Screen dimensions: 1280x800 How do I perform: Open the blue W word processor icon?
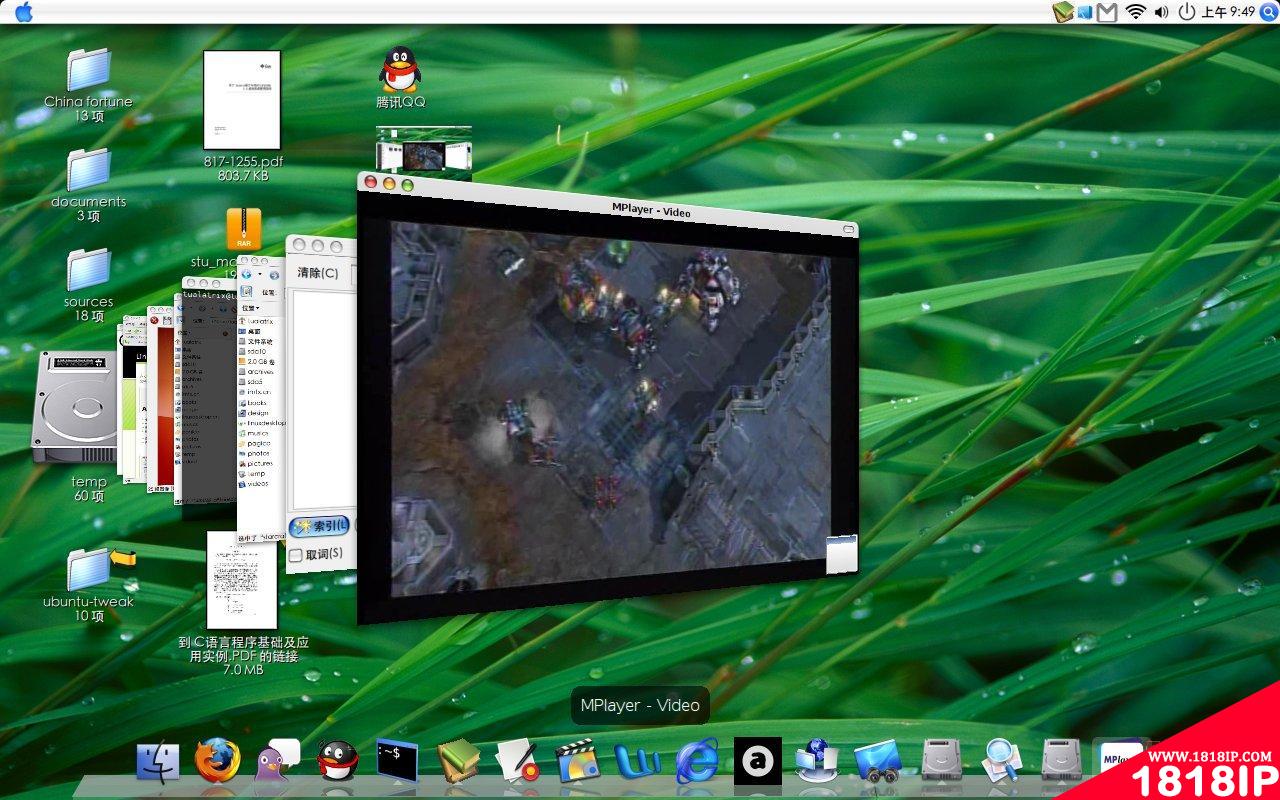pos(637,762)
